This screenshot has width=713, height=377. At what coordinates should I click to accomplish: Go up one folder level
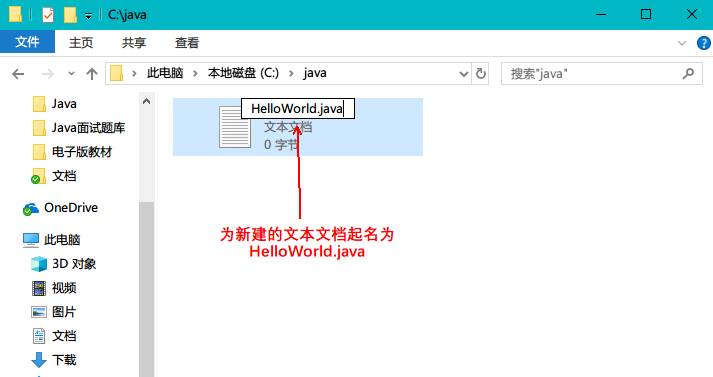pyautogui.click(x=92, y=74)
